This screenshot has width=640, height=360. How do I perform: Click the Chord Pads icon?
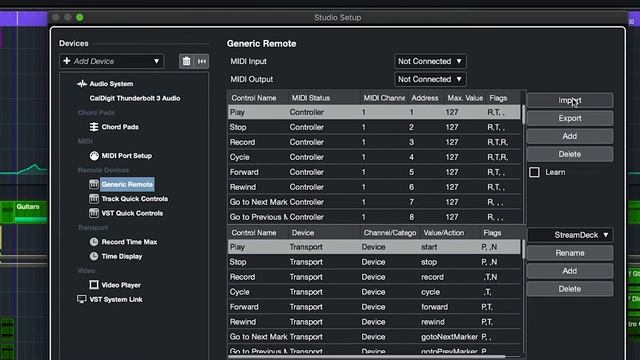94,127
